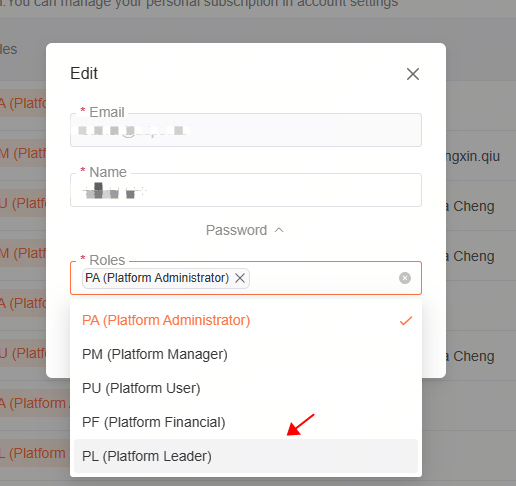Deselect PA (Platform Administrator) option
This screenshot has height=486, width=516.
[246, 320]
